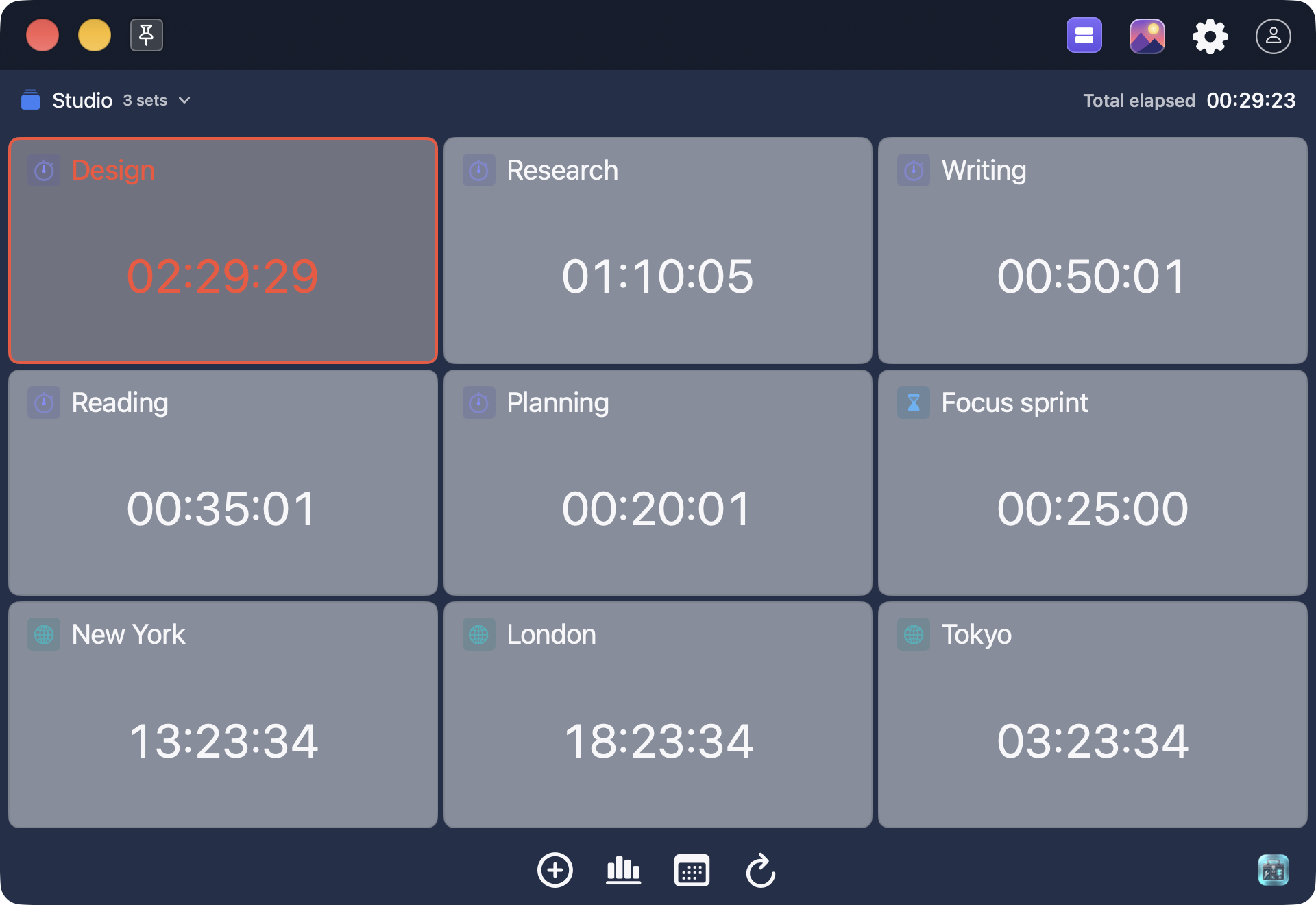
Task: Click the Total elapsed time 00:29:23
Action: click(x=1251, y=100)
